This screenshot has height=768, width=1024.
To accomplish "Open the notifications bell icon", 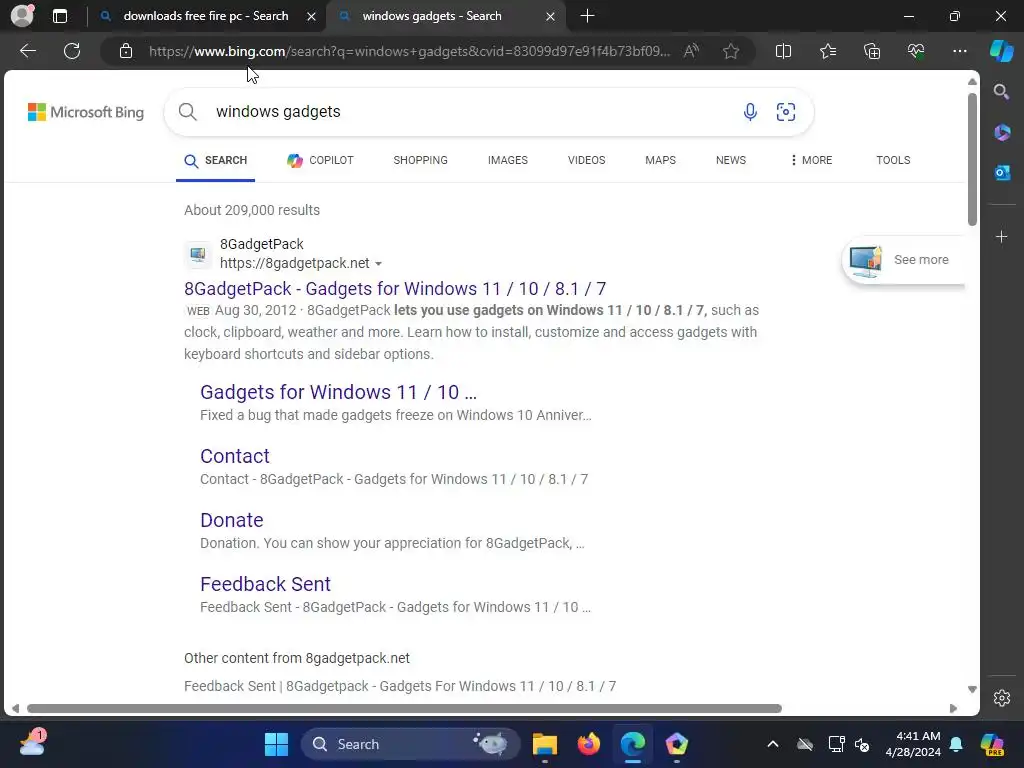I will pos(956,744).
